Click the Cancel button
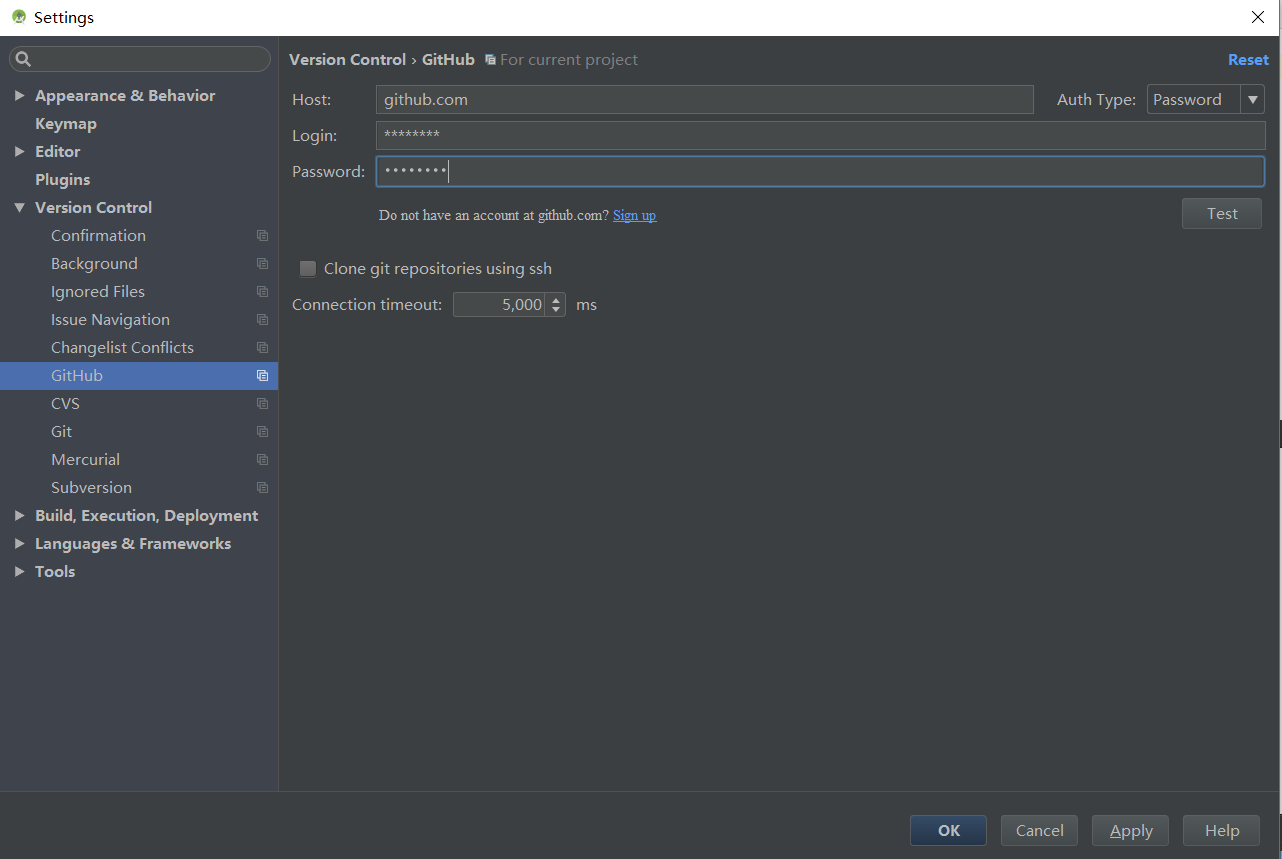The image size is (1282, 859). coord(1039,830)
